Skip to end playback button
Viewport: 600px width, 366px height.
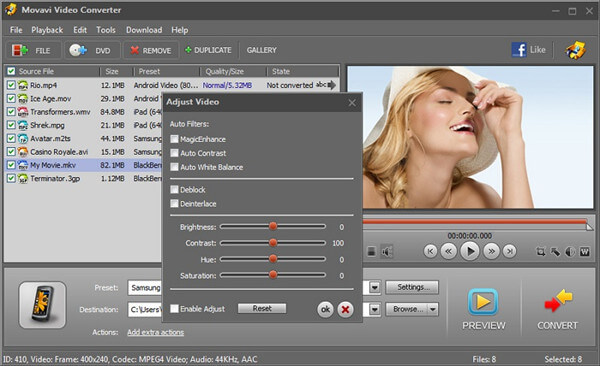click(x=509, y=252)
